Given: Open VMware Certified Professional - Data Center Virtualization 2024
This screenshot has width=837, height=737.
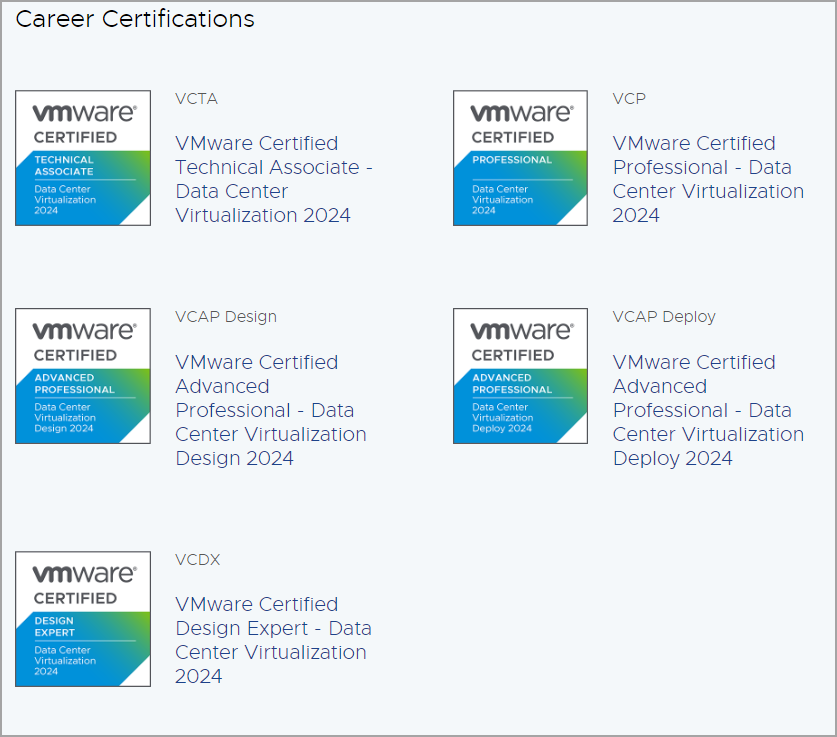Looking at the screenshot, I should [x=708, y=179].
